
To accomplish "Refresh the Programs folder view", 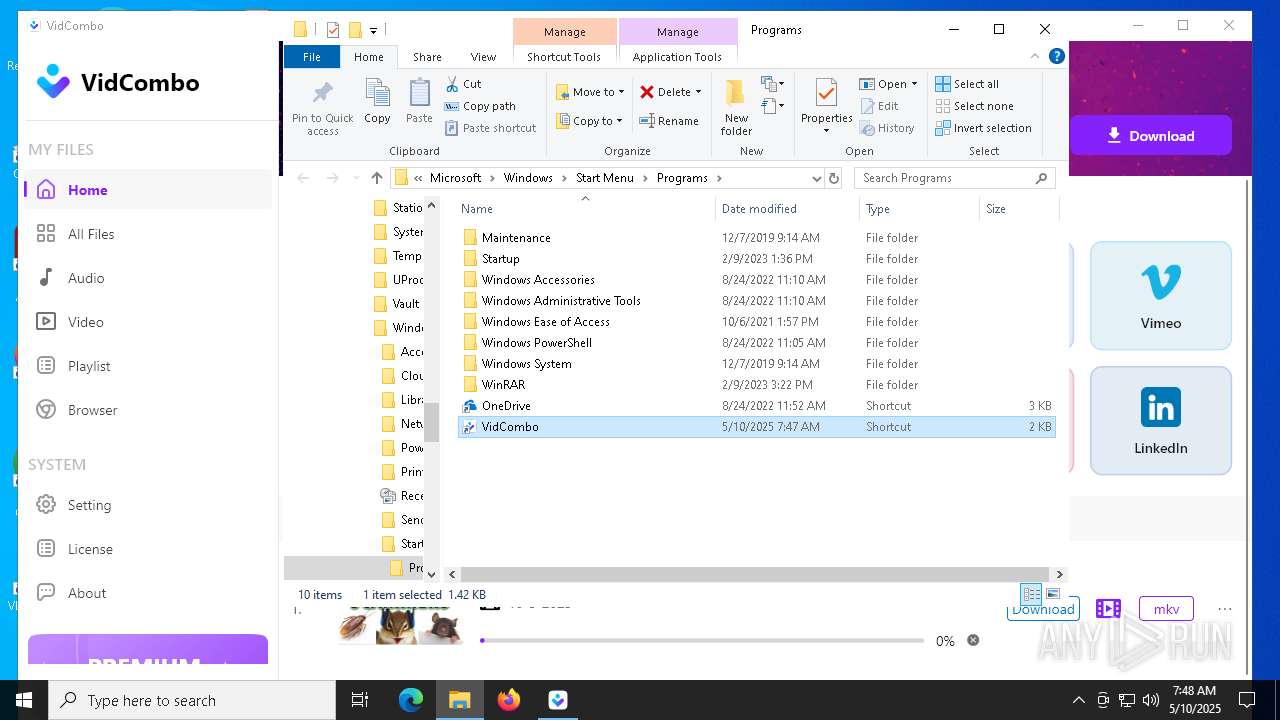I will pyautogui.click(x=834, y=178).
